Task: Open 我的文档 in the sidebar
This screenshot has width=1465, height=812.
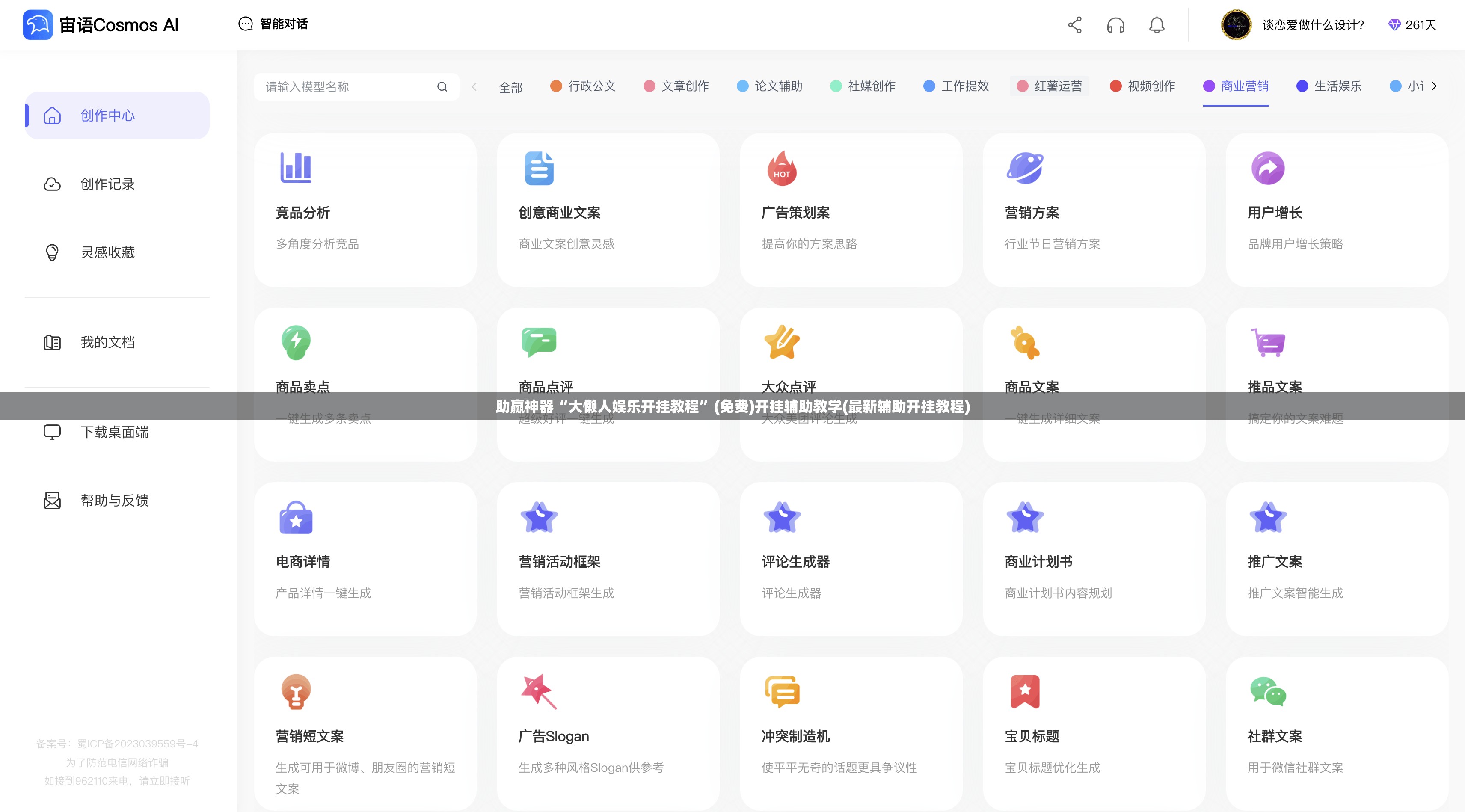Action: [x=117, y=342]
